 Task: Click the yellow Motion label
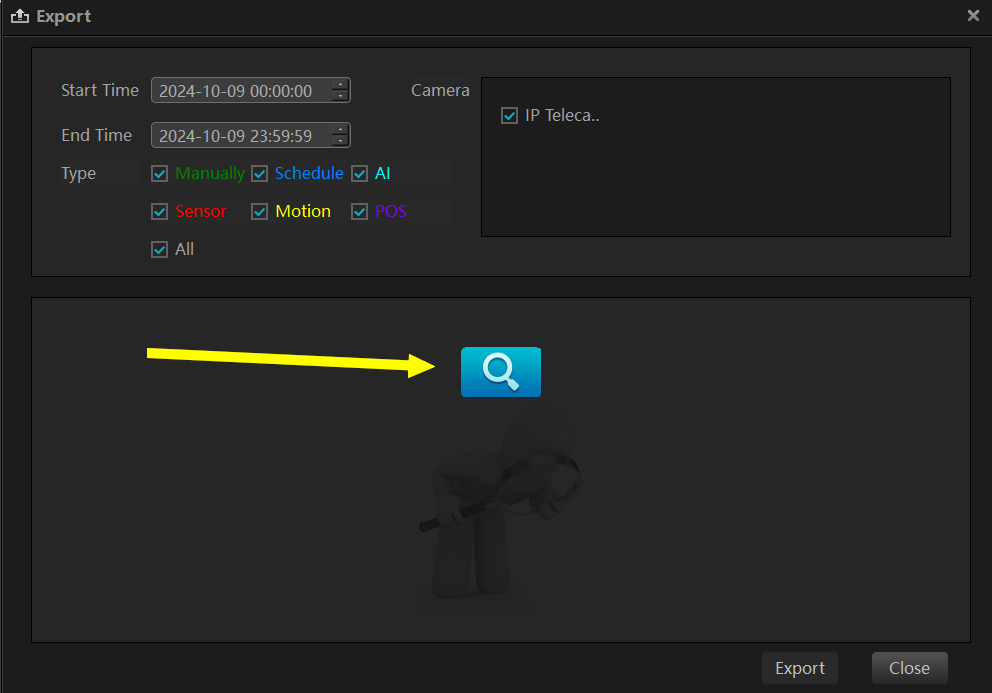pyautogui.click(x=303, y=211)
